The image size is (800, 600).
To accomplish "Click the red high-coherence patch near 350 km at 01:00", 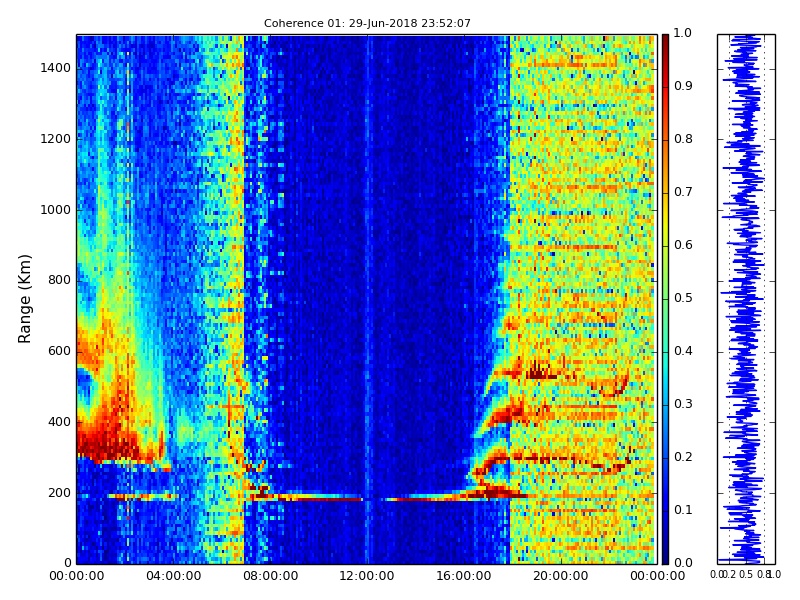I will pyautogui.click(x=105, y=443).
